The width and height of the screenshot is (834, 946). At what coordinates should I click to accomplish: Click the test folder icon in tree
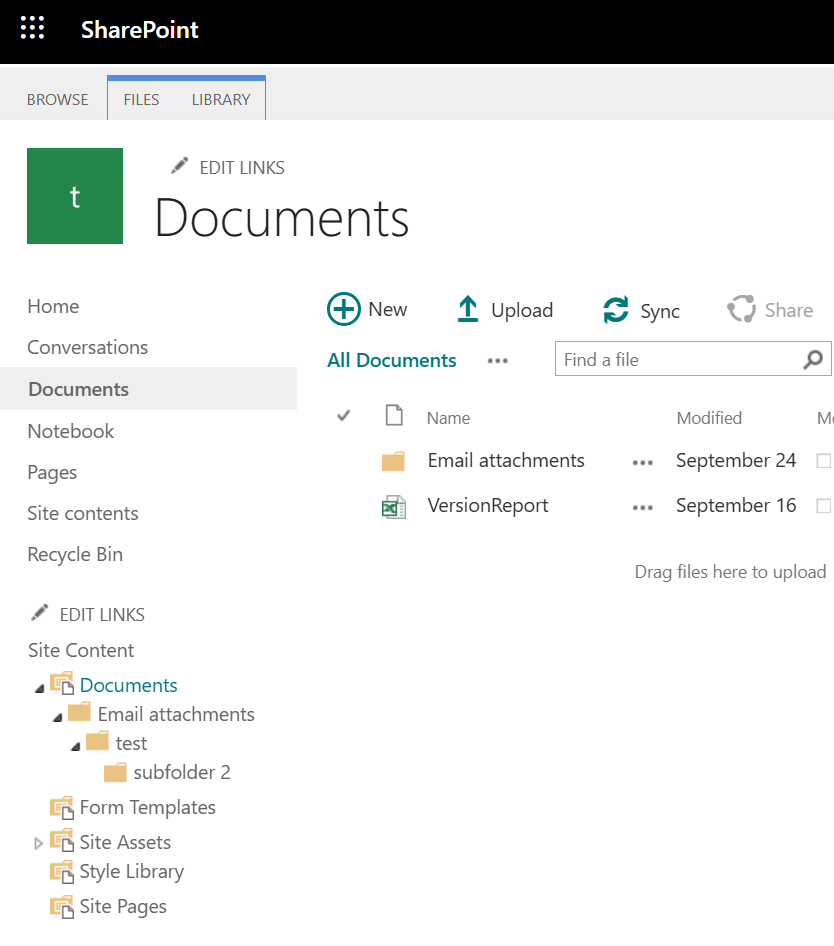click(x=97, y=741)
